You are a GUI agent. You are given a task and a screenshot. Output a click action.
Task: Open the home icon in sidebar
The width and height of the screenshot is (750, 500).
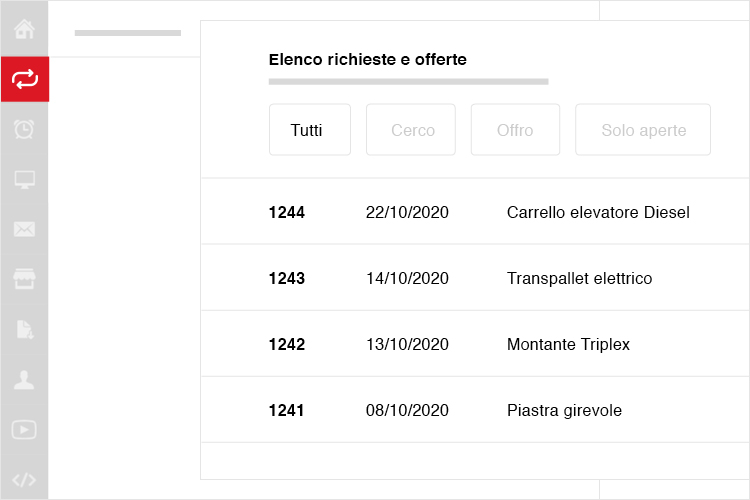click(x=24, y=29)
